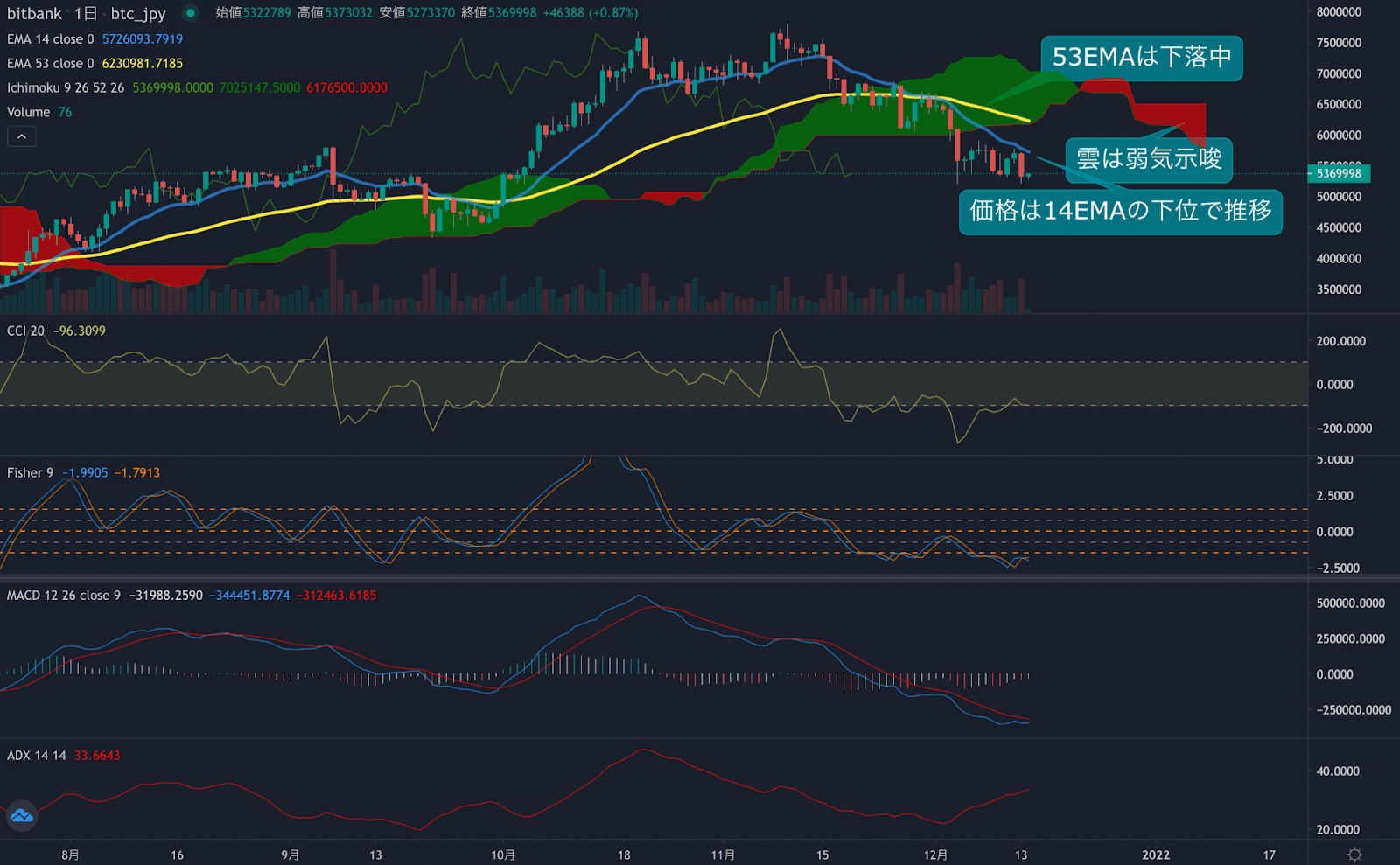Select the 雲は弱気示唆 callout annotation
Viewport: 1400px width, 865px height.
(1148, 159)
